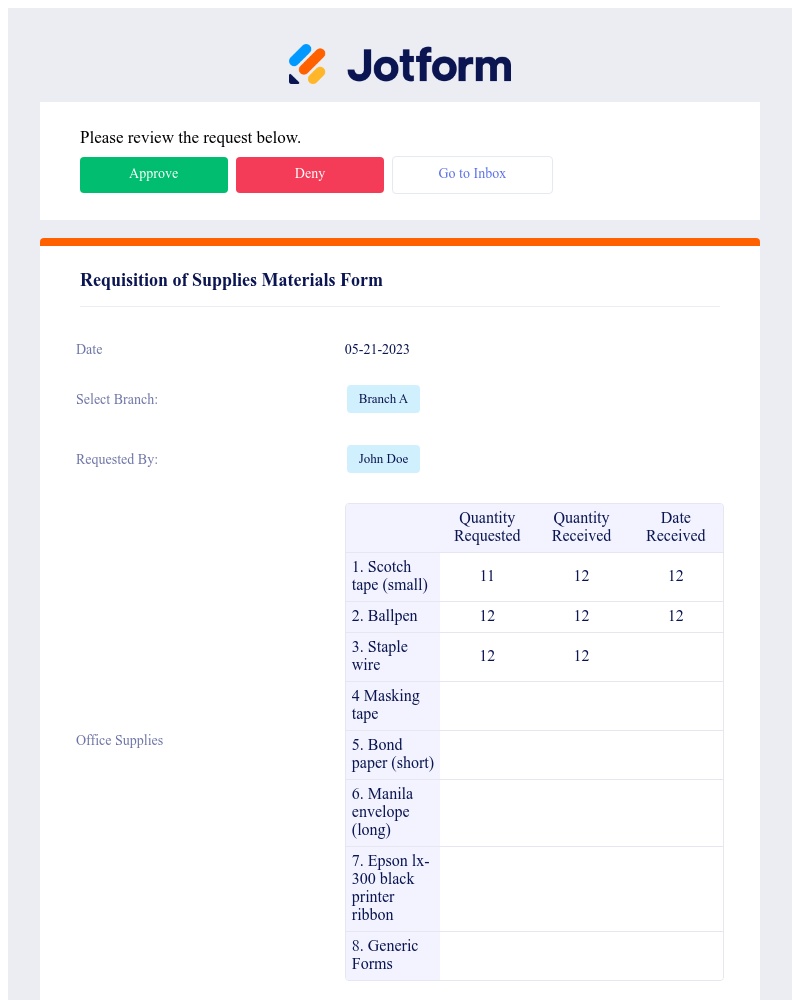The width and height of the screenshot is (800, 1000).
Task: Click the form title Requisition of Supplies
Action: 231,280
